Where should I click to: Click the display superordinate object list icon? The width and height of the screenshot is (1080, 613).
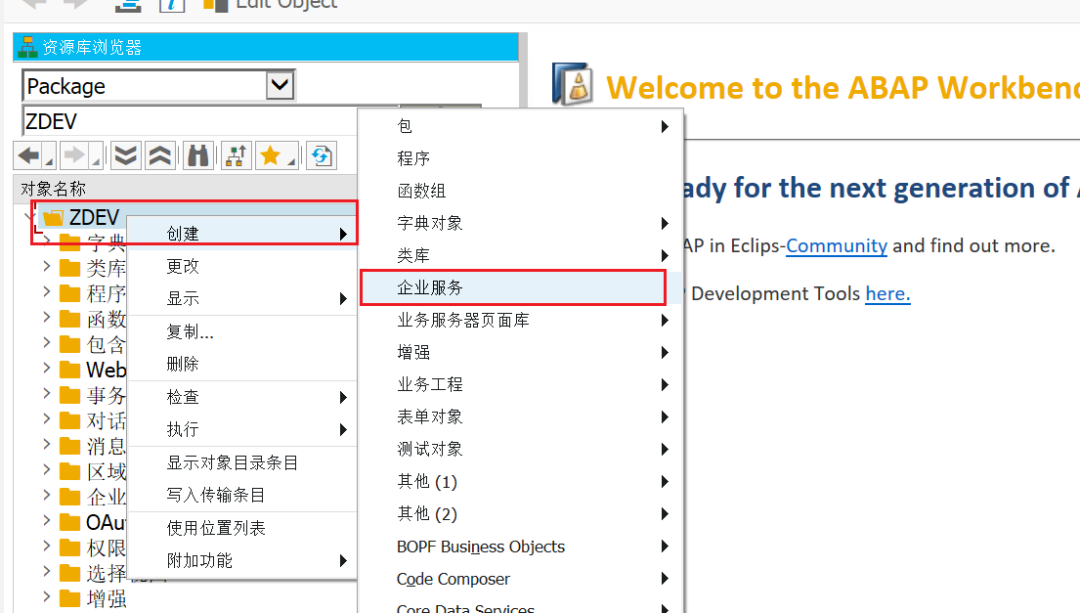point(236,156)
